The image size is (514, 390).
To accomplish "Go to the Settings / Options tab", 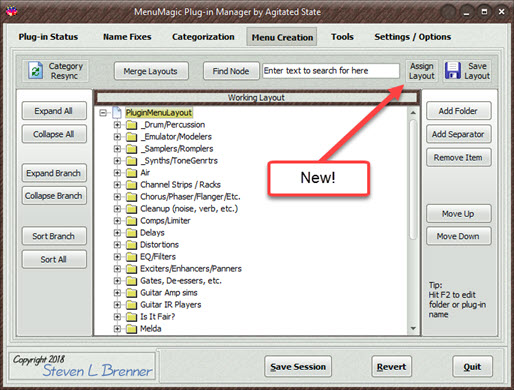I will (x=413, y=37).
